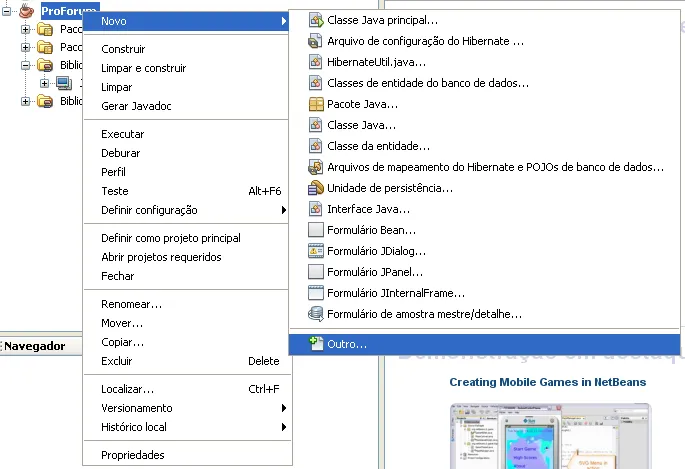The width and height of the screenshot is (685, 469).
Task: Choose Abrir projetos requeridos
Action: 188,257
